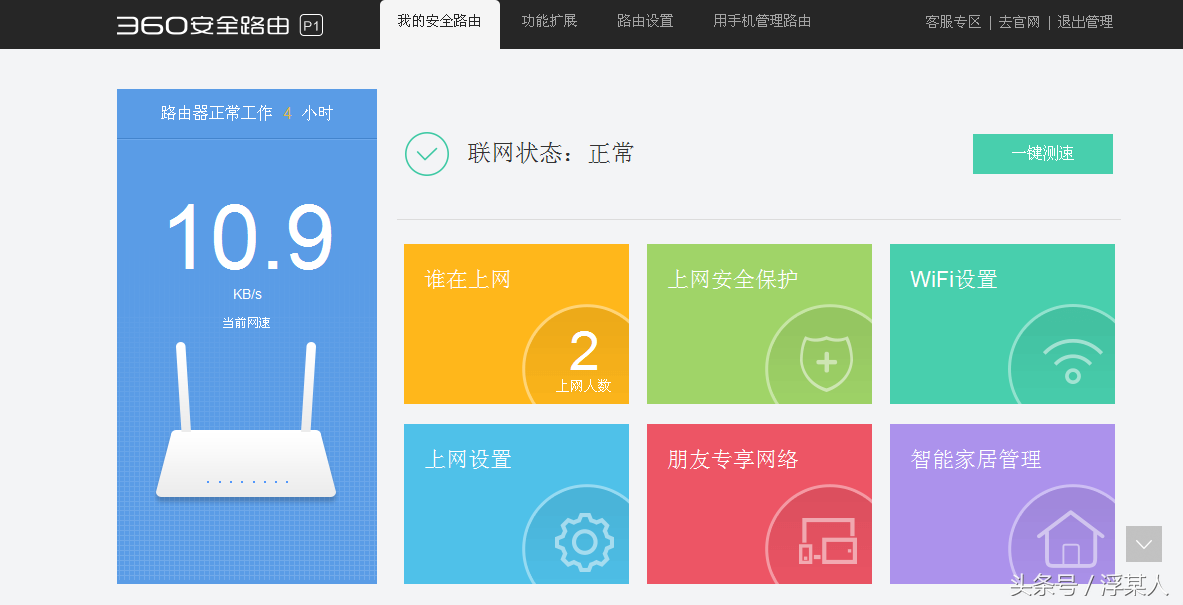
Task: Open the 谁在上网 tile
Action: [x=516, y=324]
